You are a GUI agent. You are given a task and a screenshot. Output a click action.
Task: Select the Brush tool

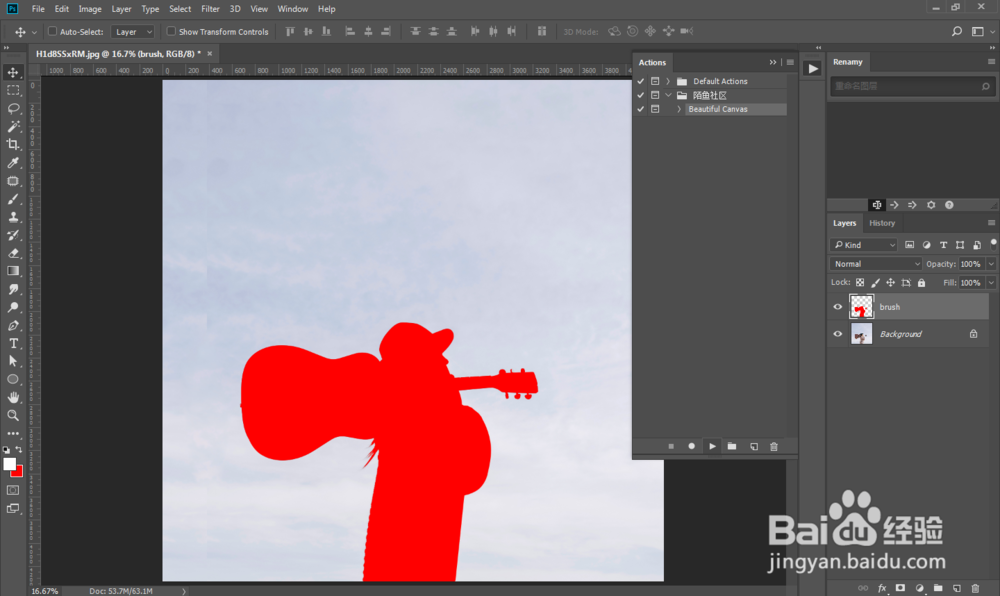pyautogui.click(x=13, y=199)
